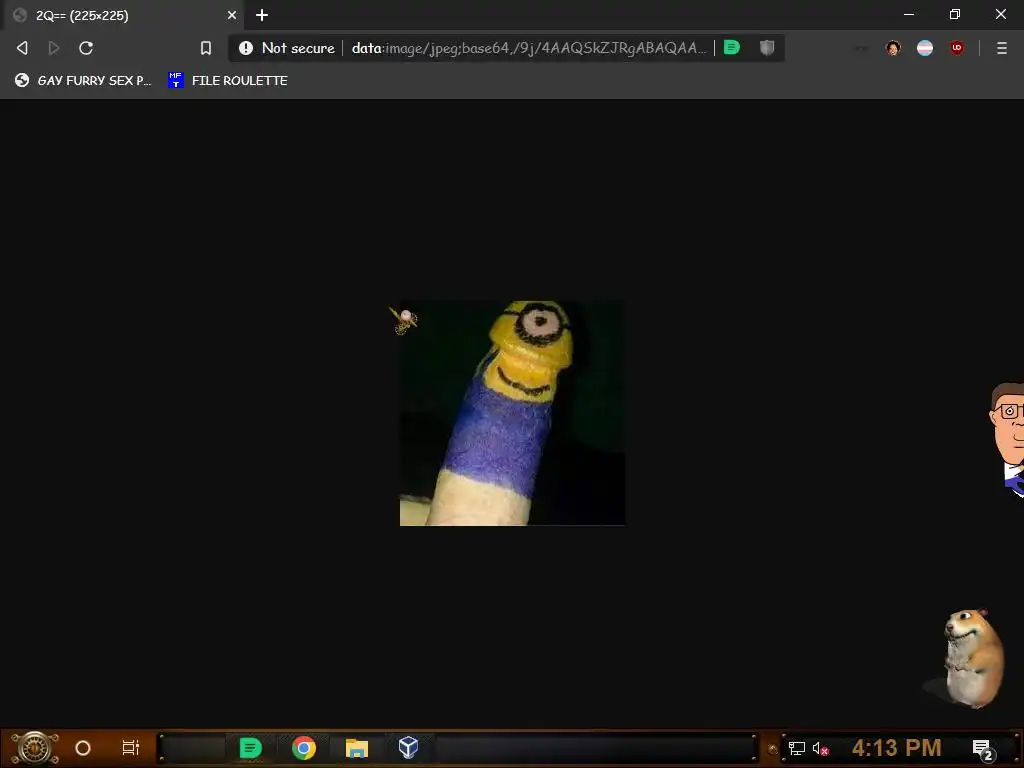Click the green chat extension icon in address bar
1024x768 pixels.
tap(732, 47)
